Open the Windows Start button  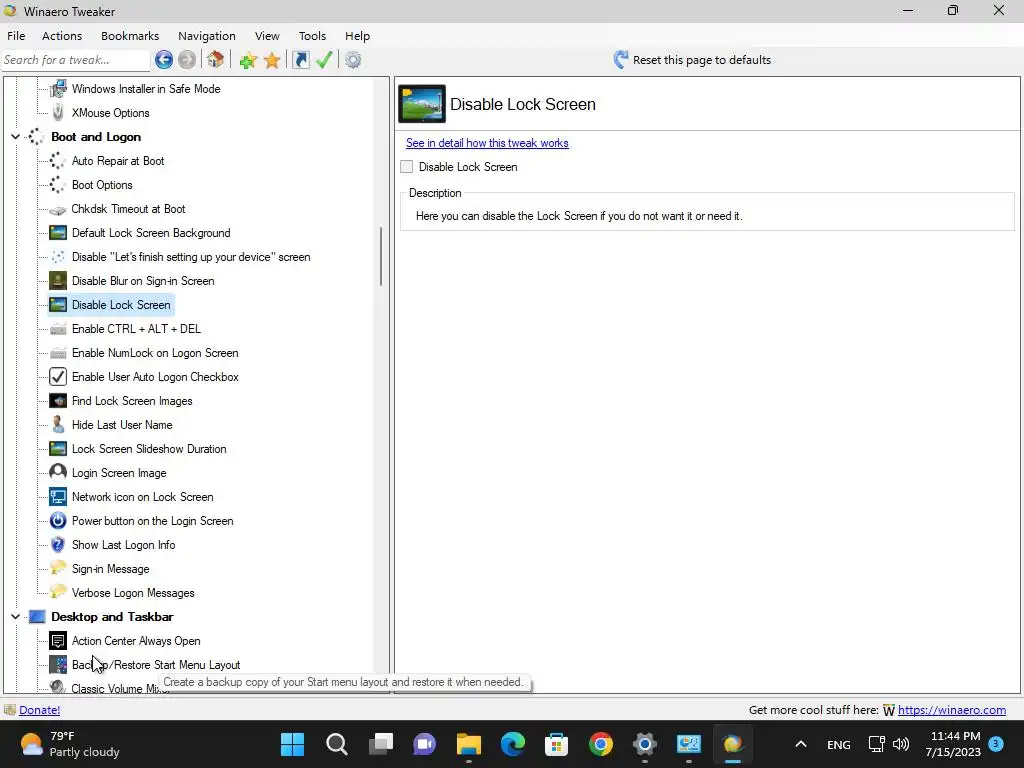(x=293, y=744)
